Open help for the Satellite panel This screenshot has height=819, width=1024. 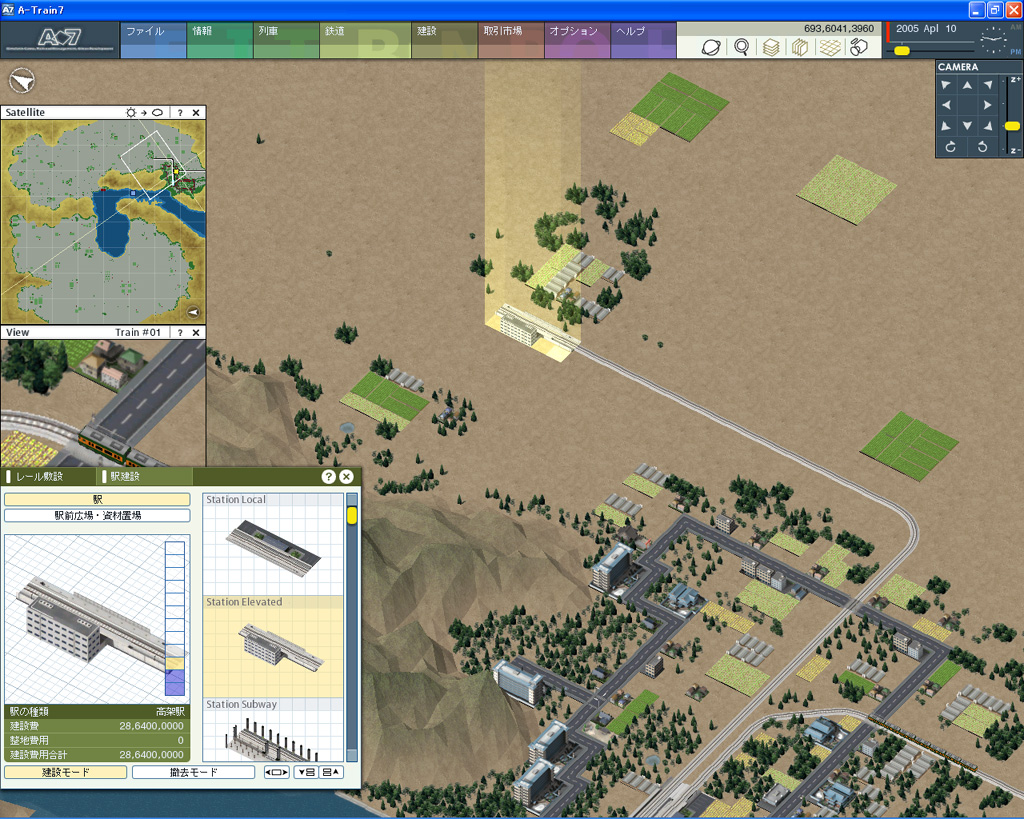(x=180, y=112)
